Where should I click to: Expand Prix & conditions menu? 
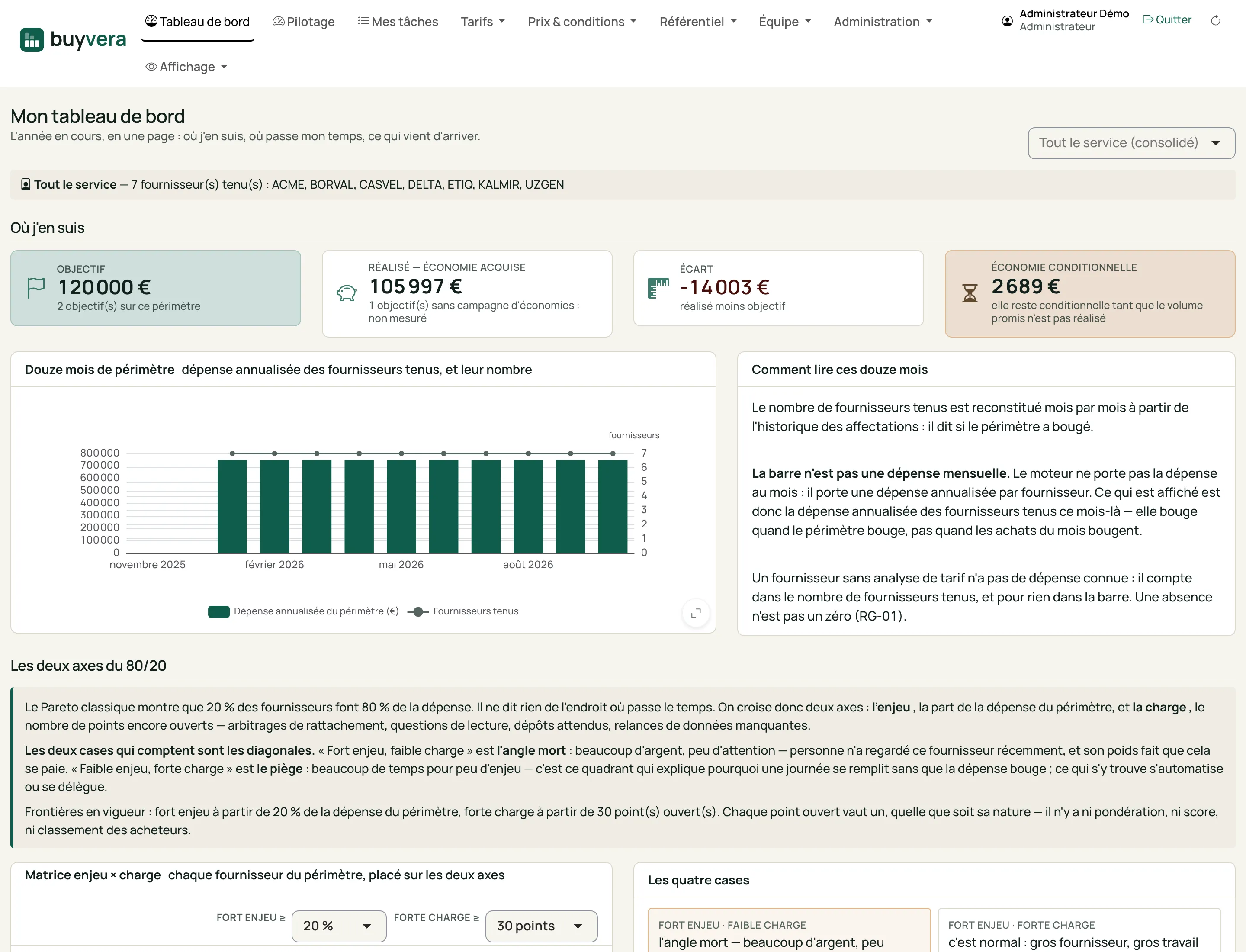point(582,22)
